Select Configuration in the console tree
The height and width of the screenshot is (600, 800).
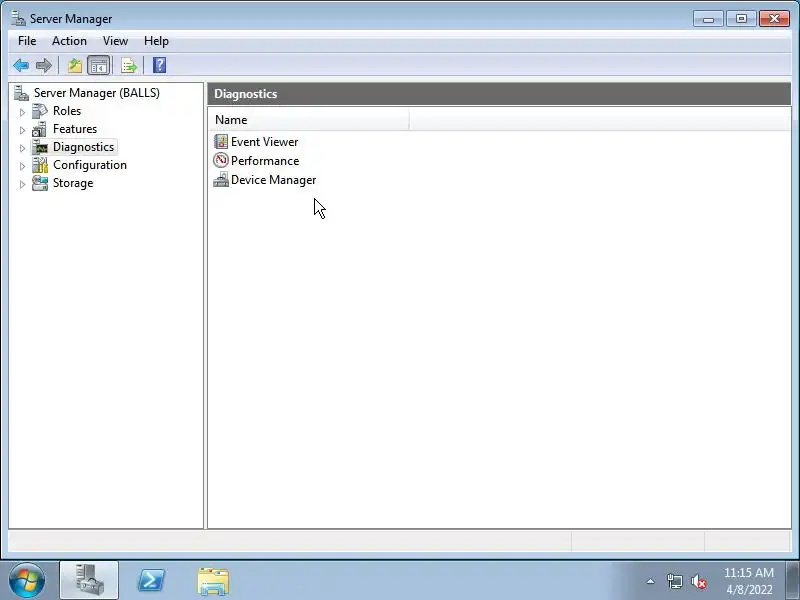click(x=90, y=165)
